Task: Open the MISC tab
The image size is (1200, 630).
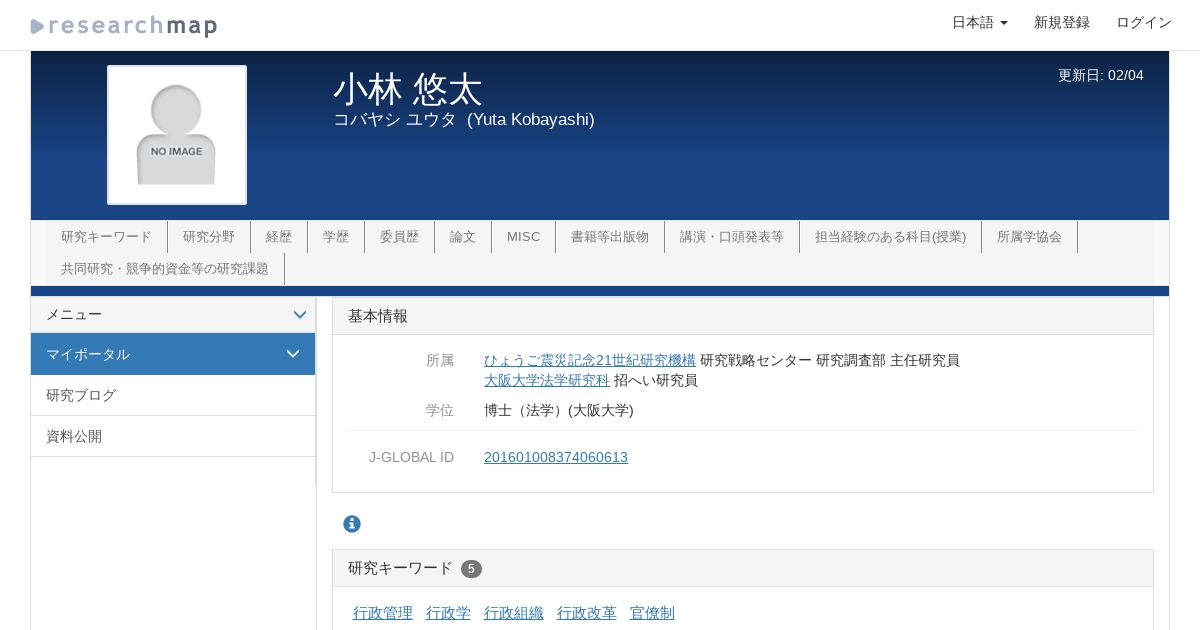Action: coord(523,237)
